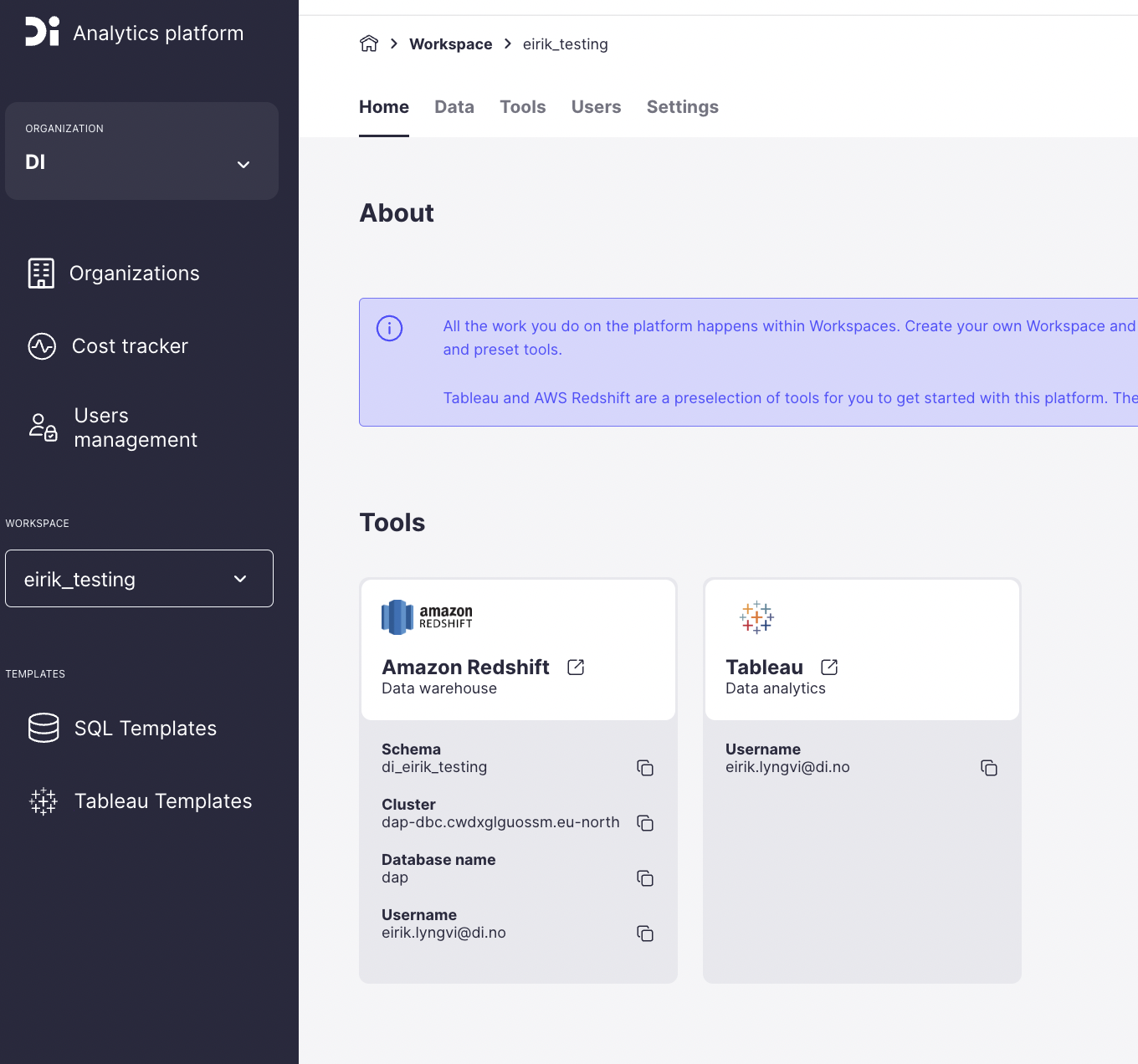Open the Users tab
The width and height of the screenshot is (1138, 1064).
pyautogui.click(x=597, y=107)
